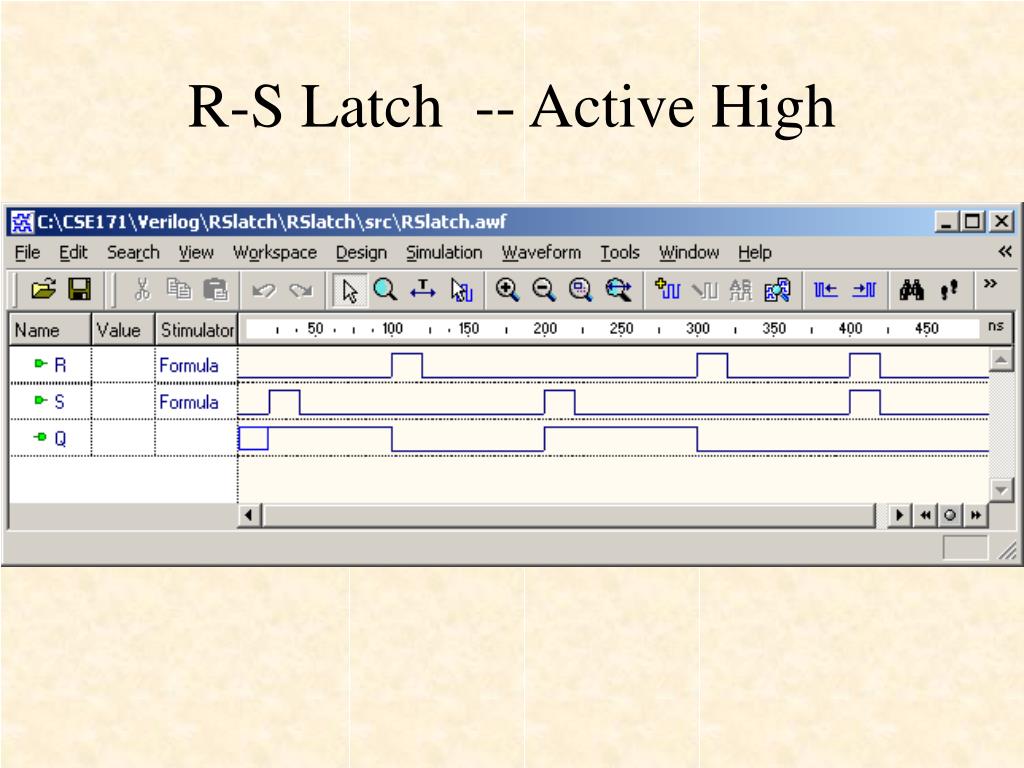Expand the toolbar overflow chevron
Viewport: 1024px width, 768px height.
990,283
